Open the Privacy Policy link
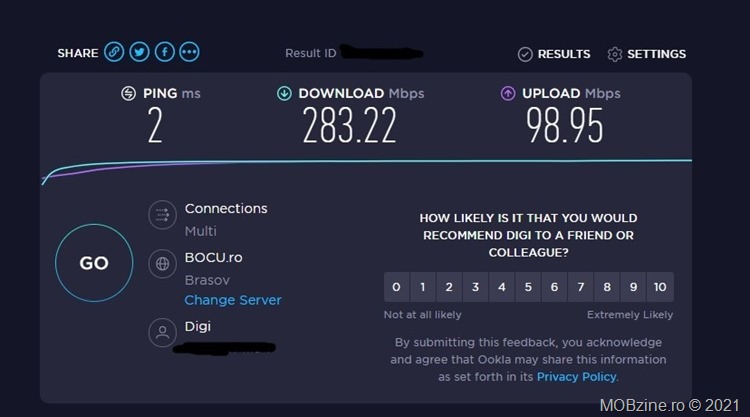This screenshot has height=417, width=750. coord(576,377)
